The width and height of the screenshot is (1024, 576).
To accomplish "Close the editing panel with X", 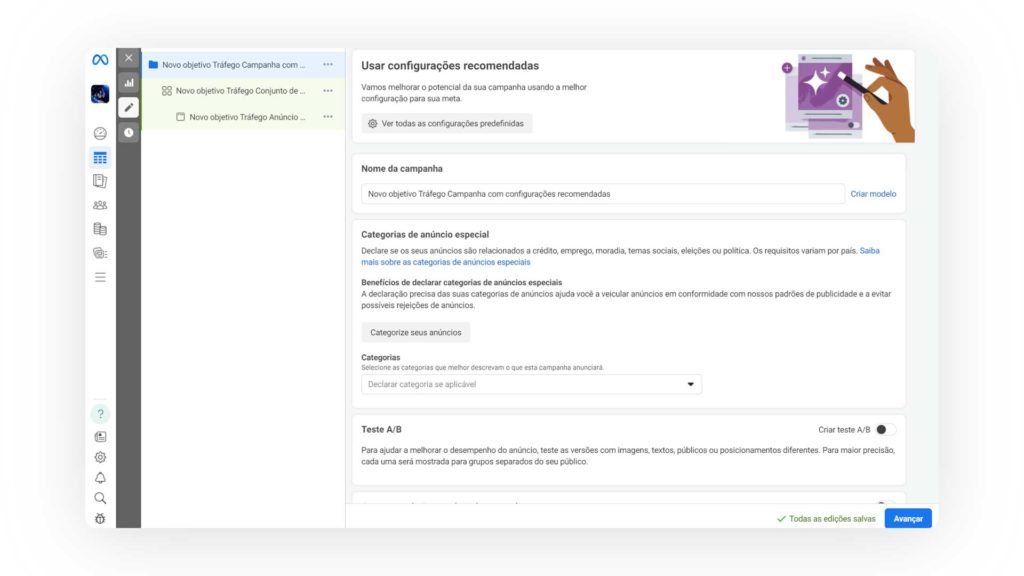I will [129, 57].
